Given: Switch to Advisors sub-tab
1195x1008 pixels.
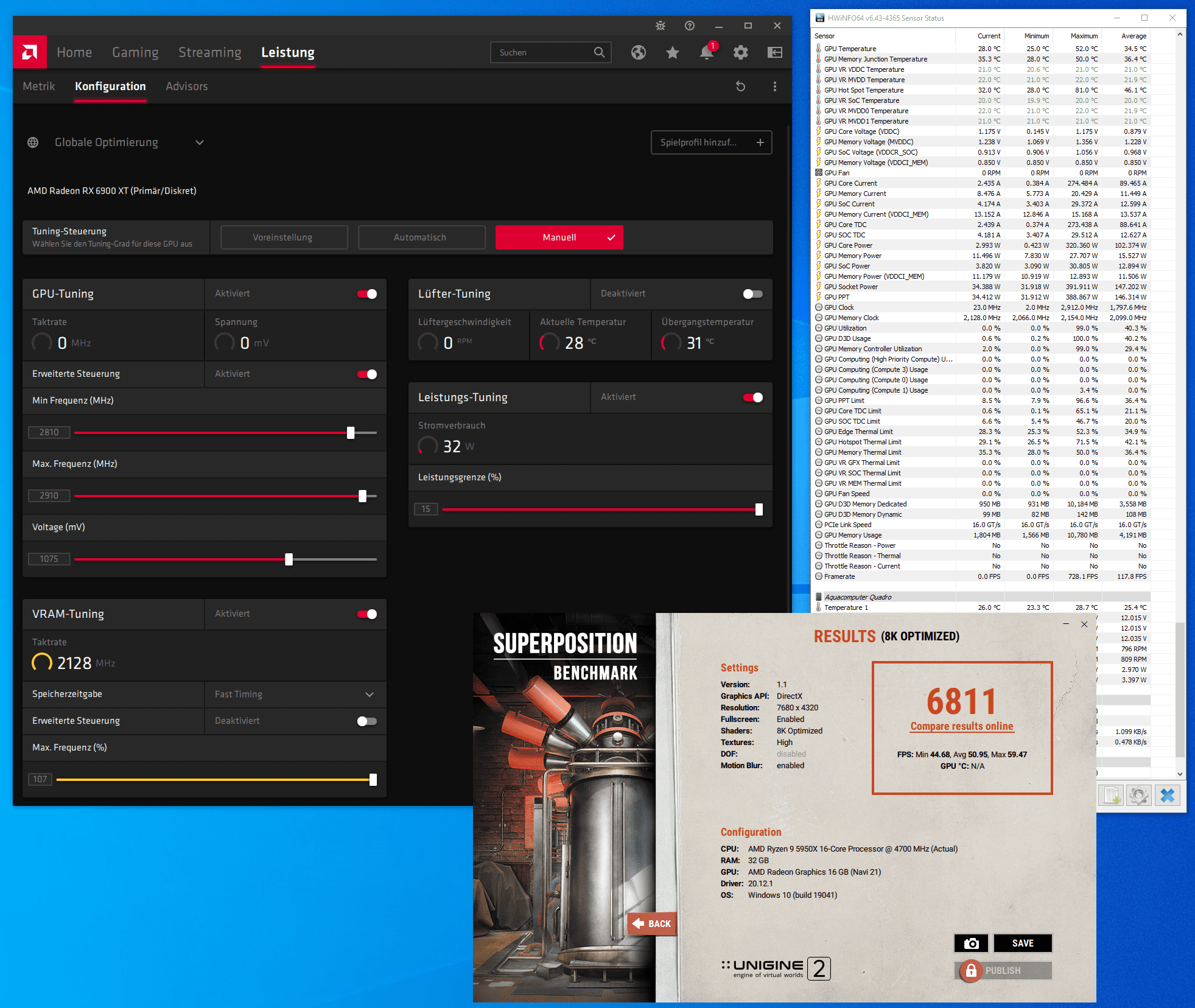Looking at the screenshot, I should click(x=187, y=86).
